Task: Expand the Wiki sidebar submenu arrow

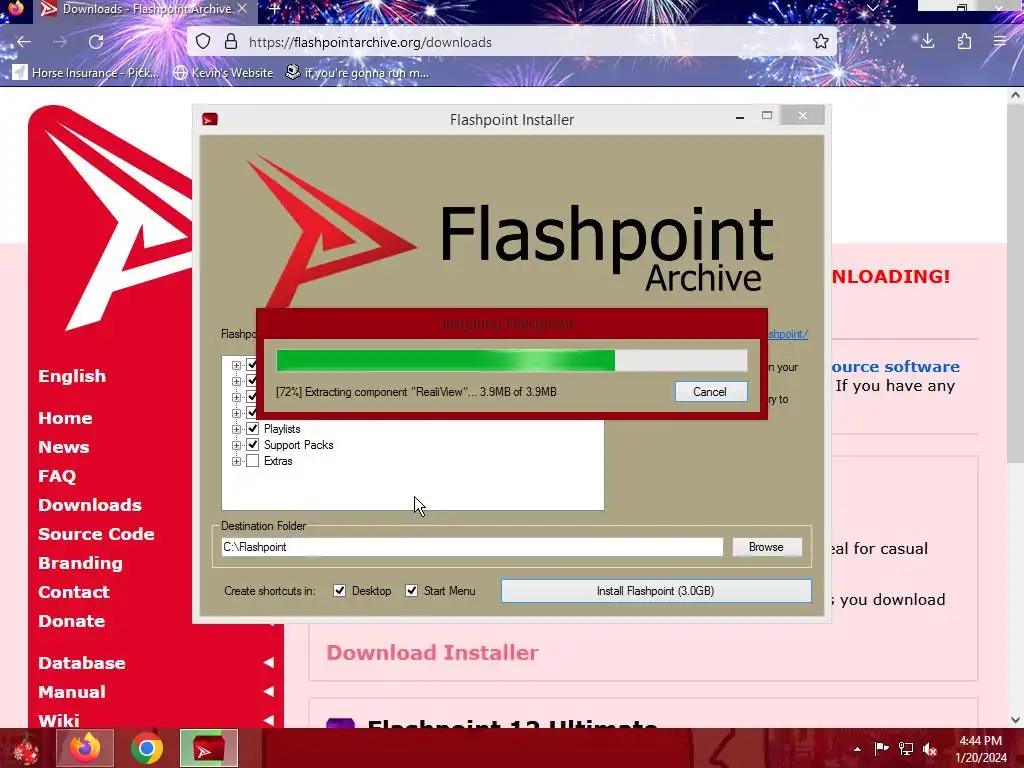Action: coord(268,720)
